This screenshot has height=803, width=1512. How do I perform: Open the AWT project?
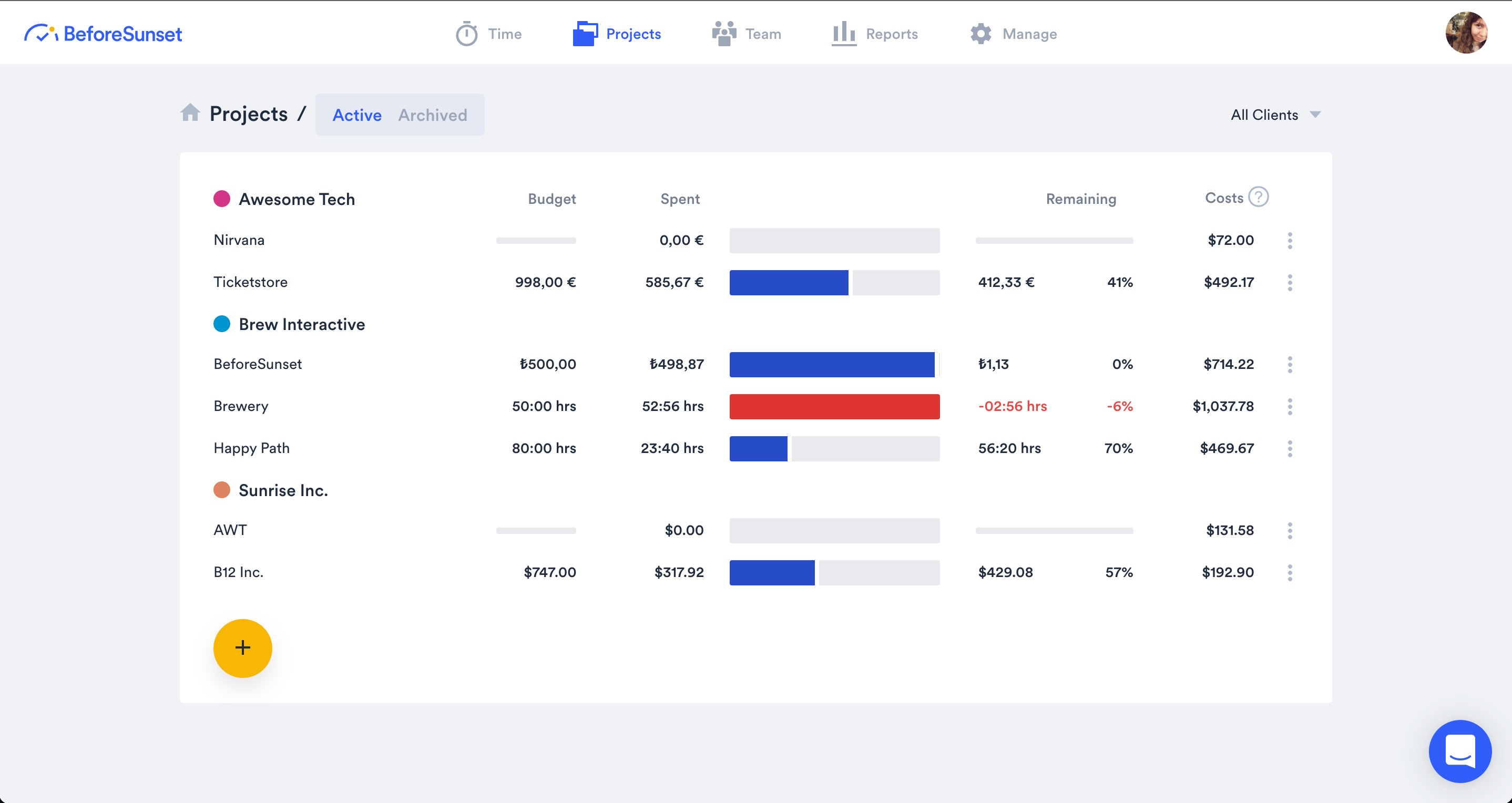pos(230,530)
